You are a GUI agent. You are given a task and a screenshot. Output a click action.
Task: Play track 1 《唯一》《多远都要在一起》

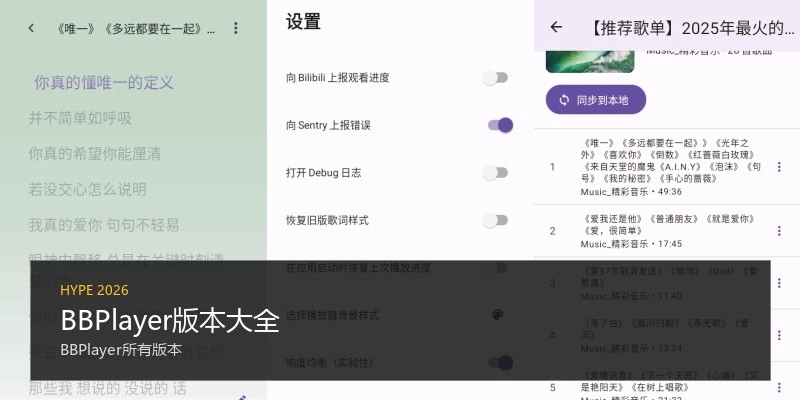click(x=667, y=167)
